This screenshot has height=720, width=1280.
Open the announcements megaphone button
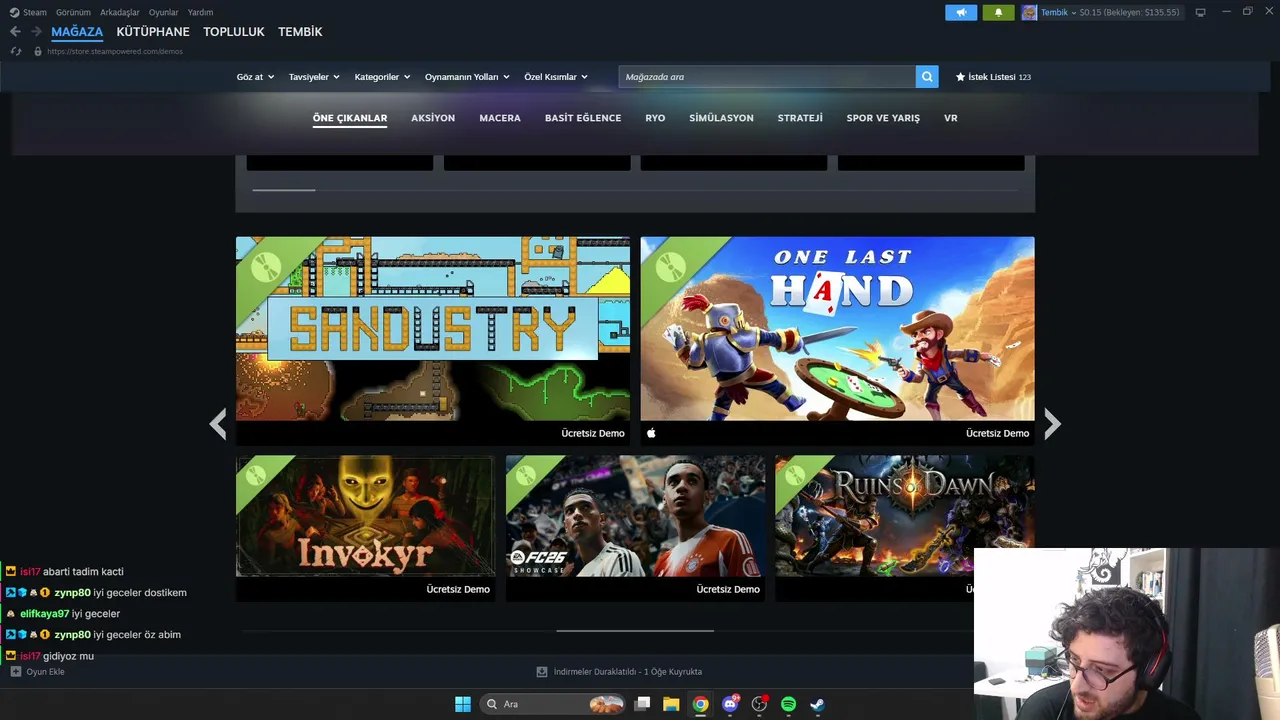[961, 12]
